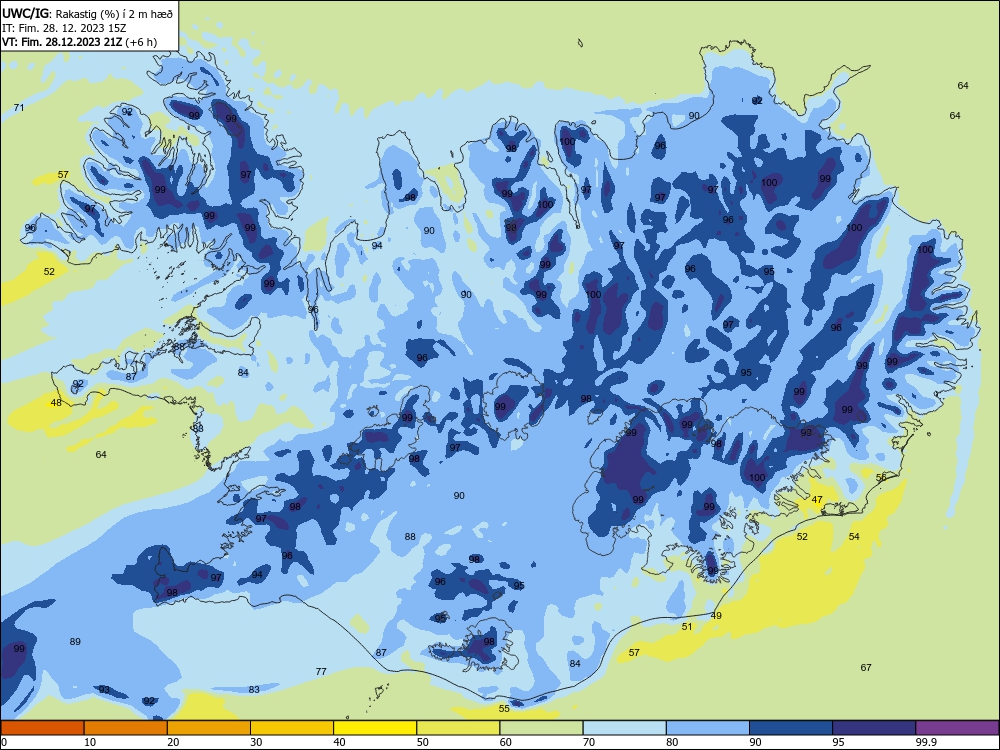Screen dimensions: 1000x750
Task: Click the 'VT: Fim. 28.12.2023 21Z (+6 h)' line
Action: pyautogui.click(x=79, y=43)
